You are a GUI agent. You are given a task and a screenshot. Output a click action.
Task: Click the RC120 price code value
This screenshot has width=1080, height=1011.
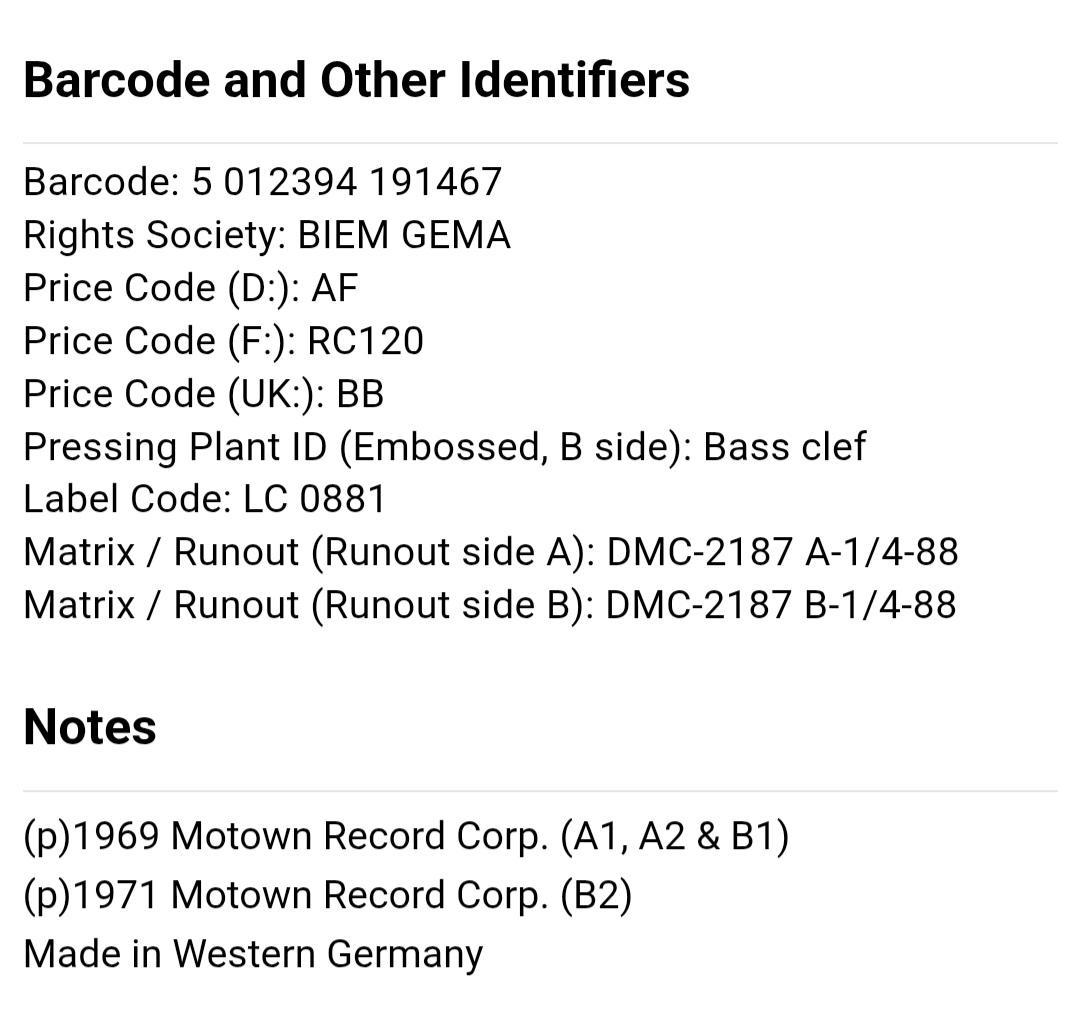click(x=366, y=341)
